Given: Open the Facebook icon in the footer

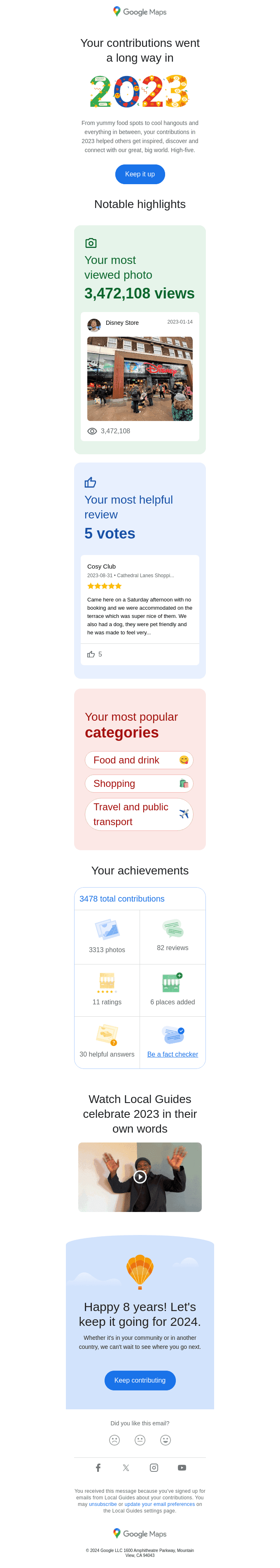Looking at the screenshot, I should (x=98, y=1468).
